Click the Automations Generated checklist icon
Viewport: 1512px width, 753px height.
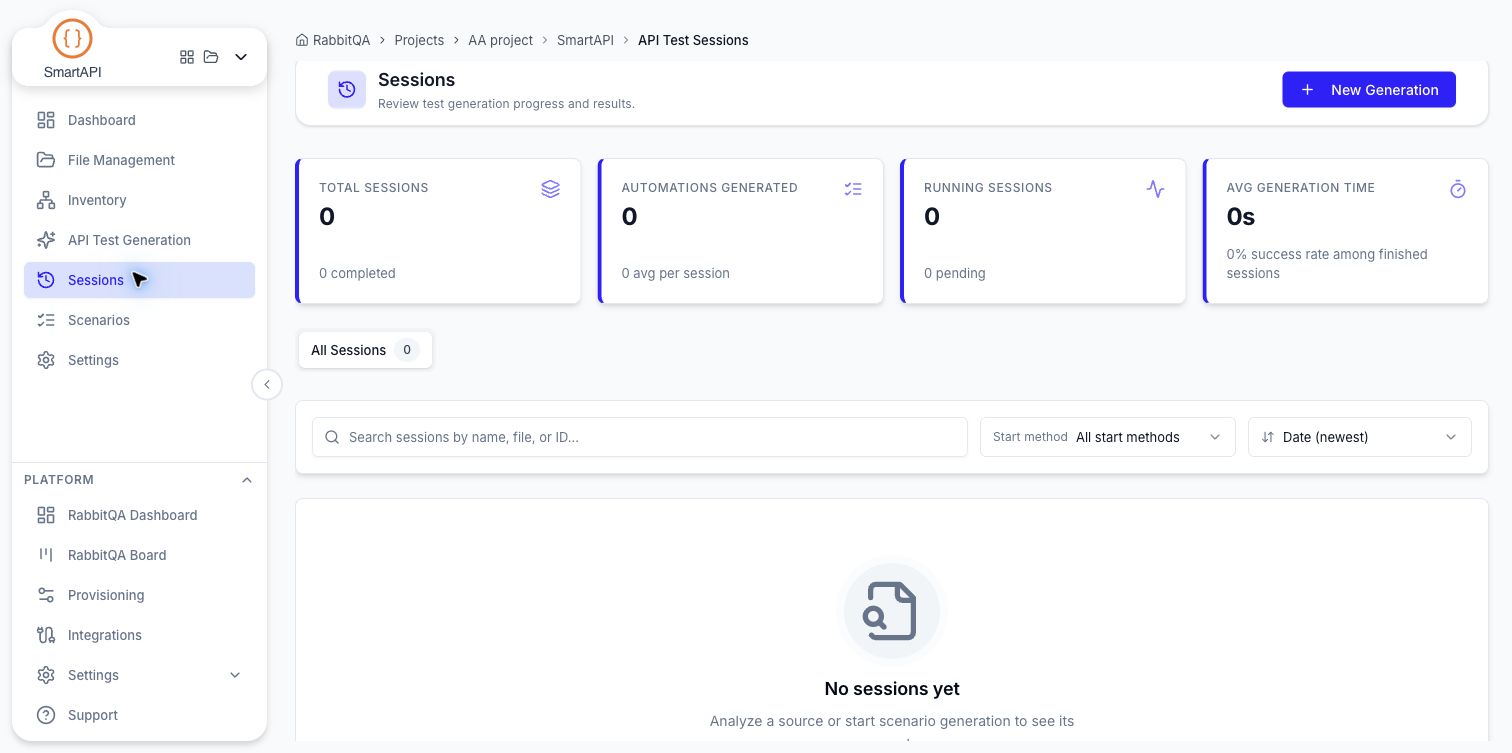click(853, 189)
